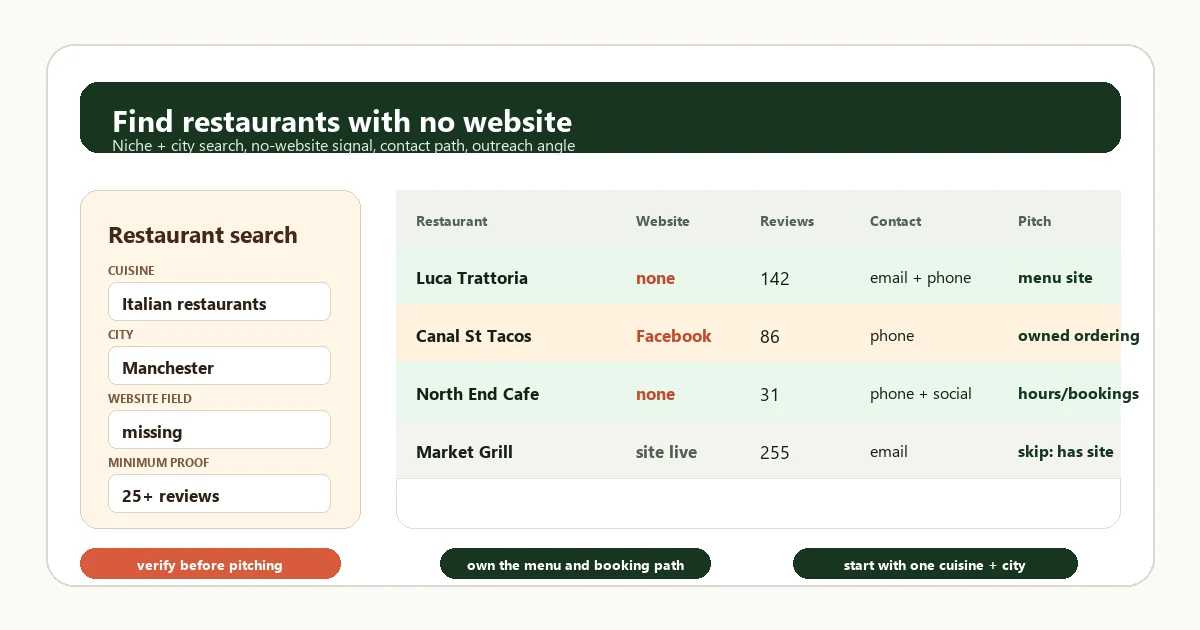Click the MINIMUM PROOF label
This screenshot has height=630, width=1200.
click(x=159, y=463)
